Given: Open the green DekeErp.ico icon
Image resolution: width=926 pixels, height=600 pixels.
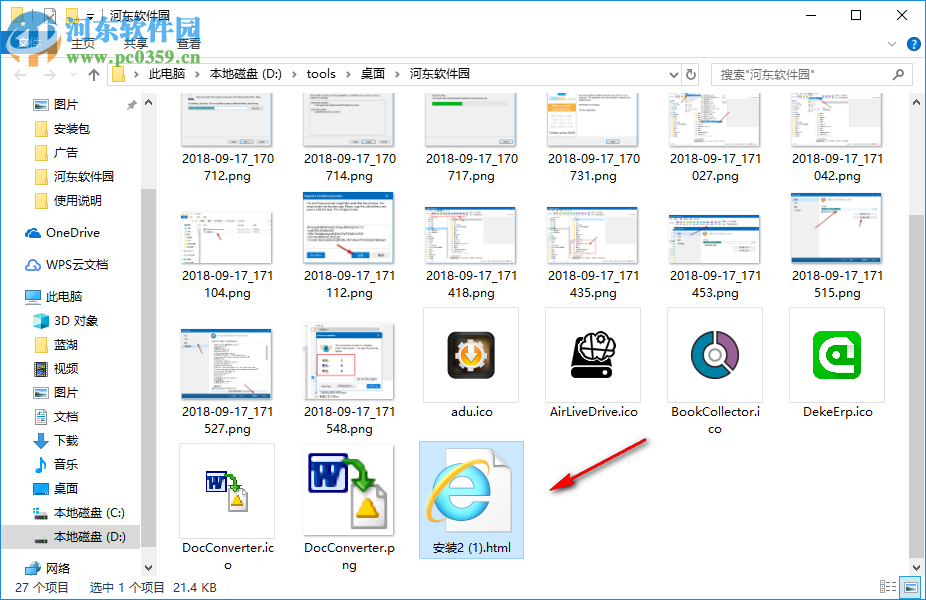Looking at the screenshot, I should tap(836, 355).
